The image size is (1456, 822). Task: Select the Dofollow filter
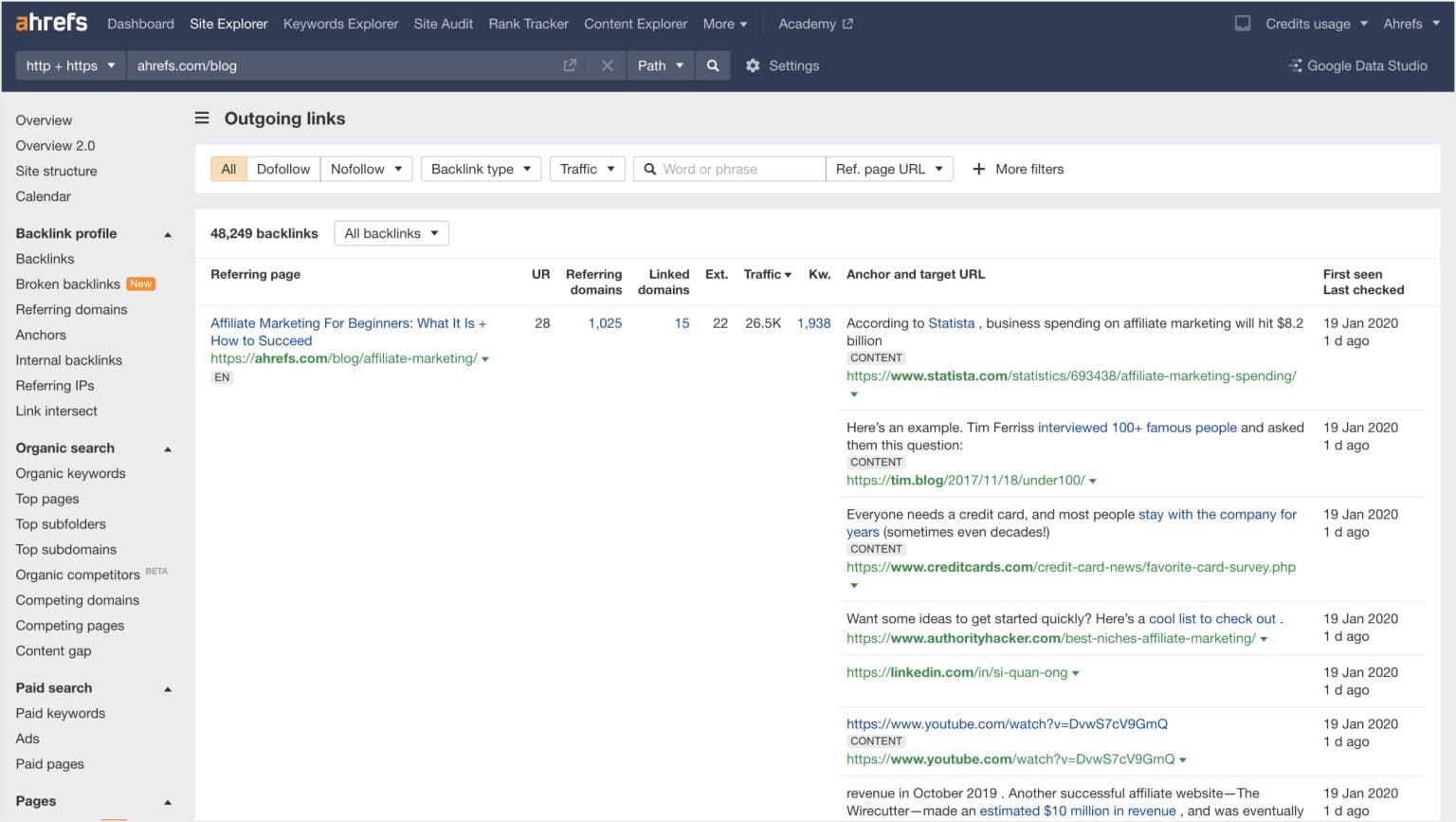(x=283, y=169)
